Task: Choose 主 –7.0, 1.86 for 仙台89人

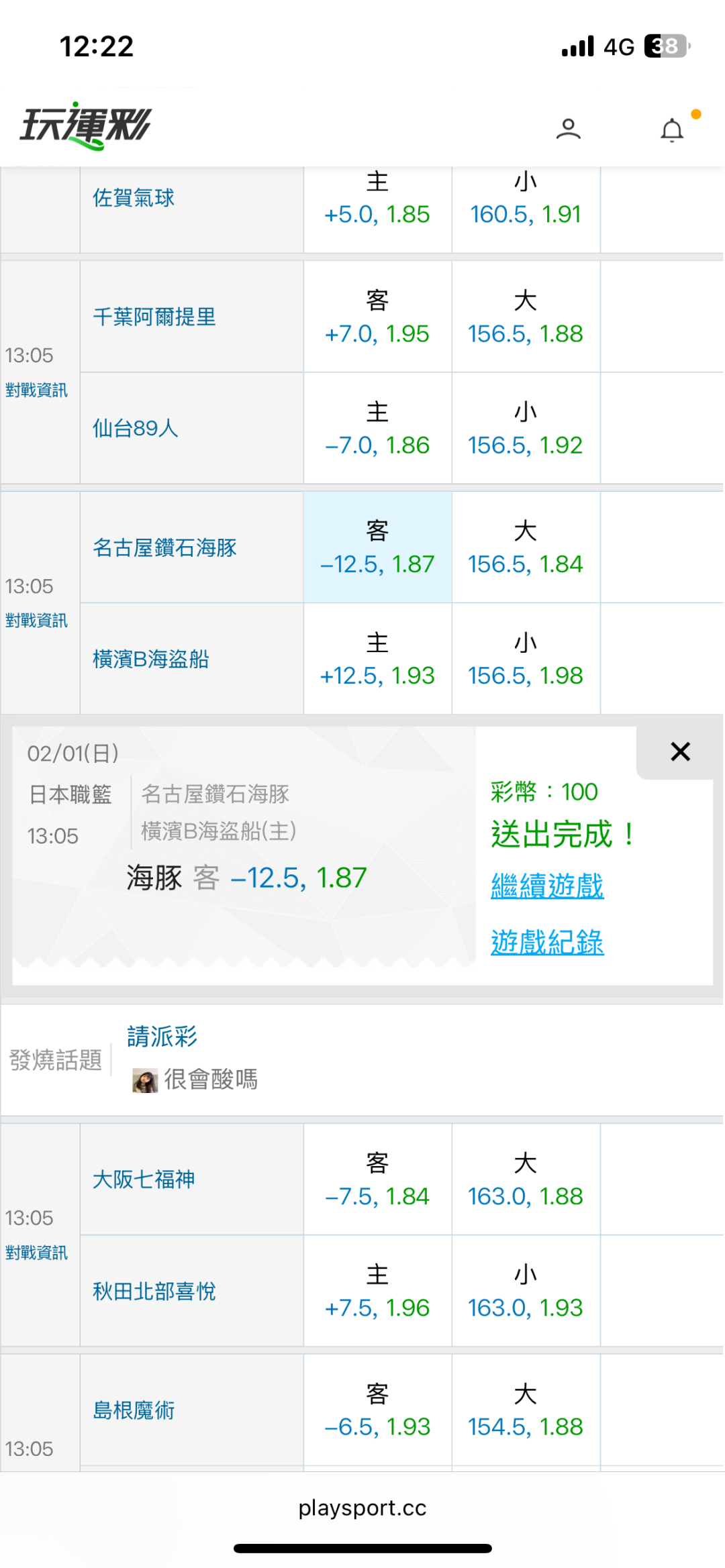Action: click(x=377, y=429)
